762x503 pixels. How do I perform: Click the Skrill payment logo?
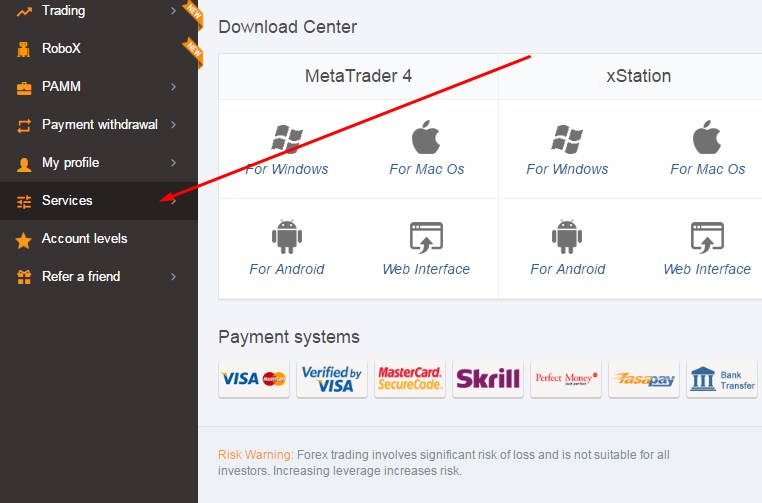coord(488,379)
